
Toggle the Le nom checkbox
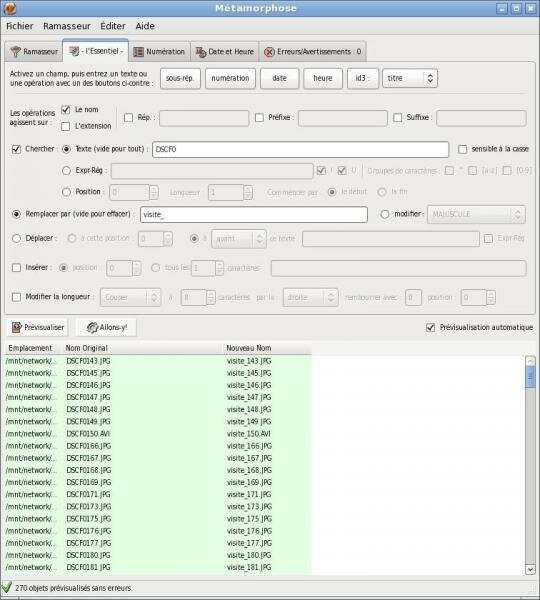click(x=66, y=110)
